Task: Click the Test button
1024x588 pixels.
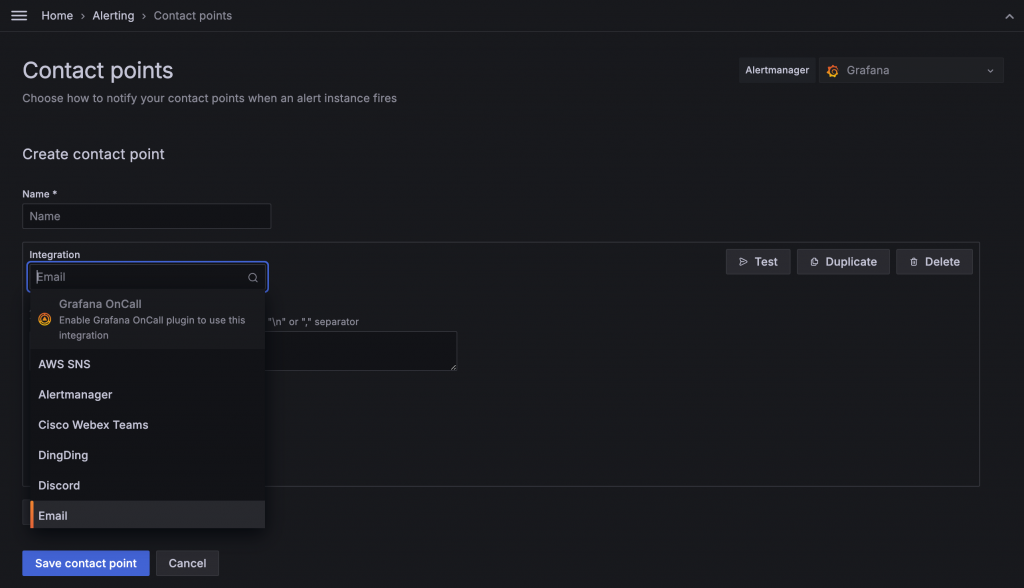Action: click(758, 262)
